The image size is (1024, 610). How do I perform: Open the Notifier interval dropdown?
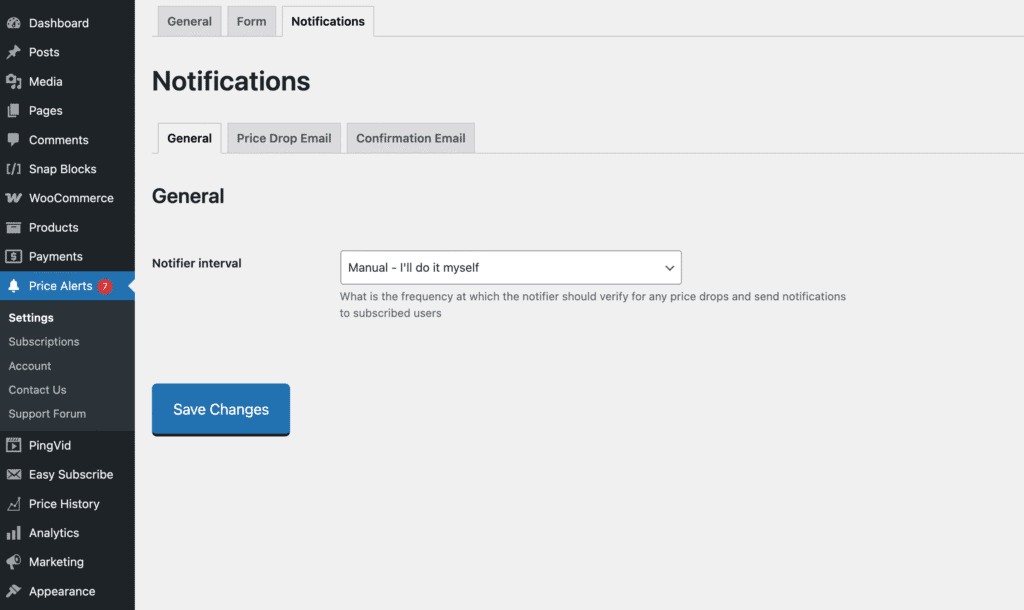pyautogui.click(x=510, y=268)
